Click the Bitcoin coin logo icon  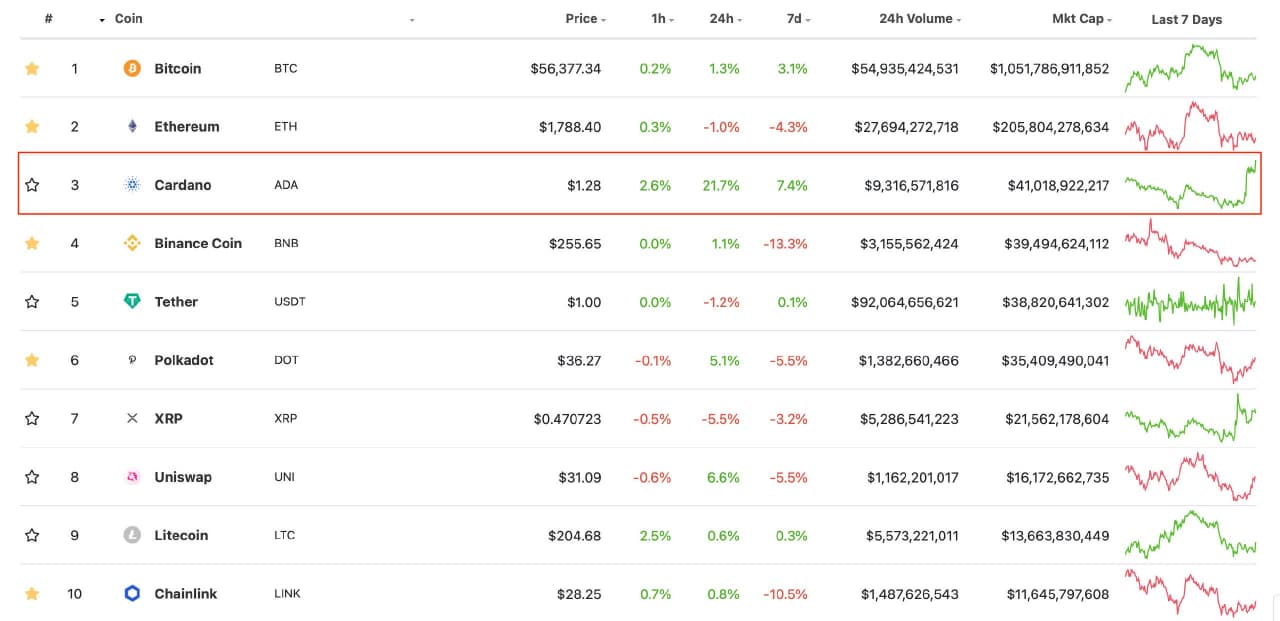(132, 68)
